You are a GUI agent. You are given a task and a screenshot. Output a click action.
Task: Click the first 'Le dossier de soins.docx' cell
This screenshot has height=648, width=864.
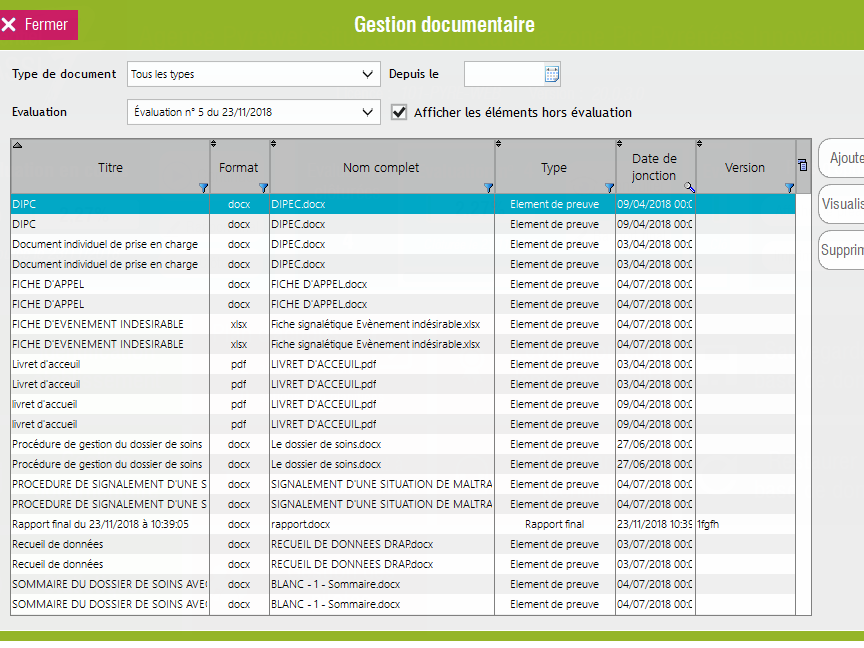point(382,444)
